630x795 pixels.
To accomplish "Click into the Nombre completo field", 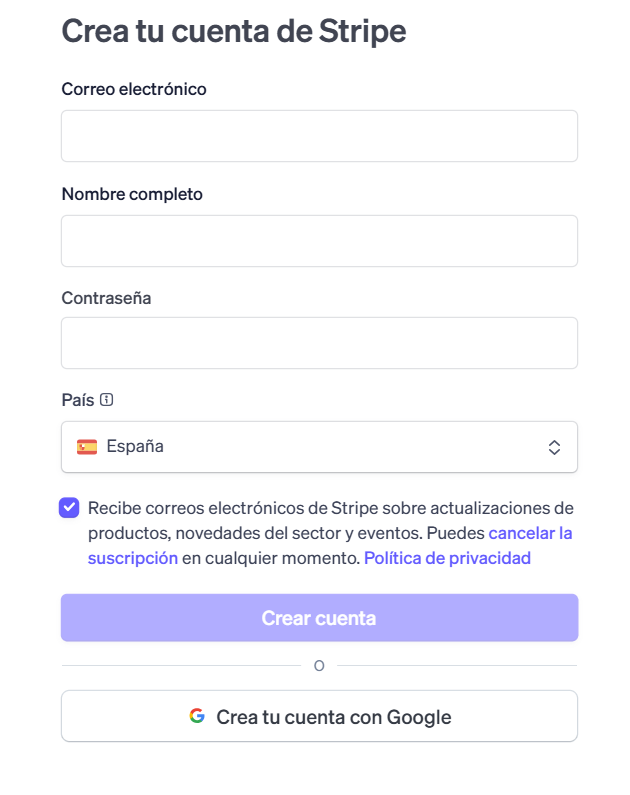I will point(319,241).
